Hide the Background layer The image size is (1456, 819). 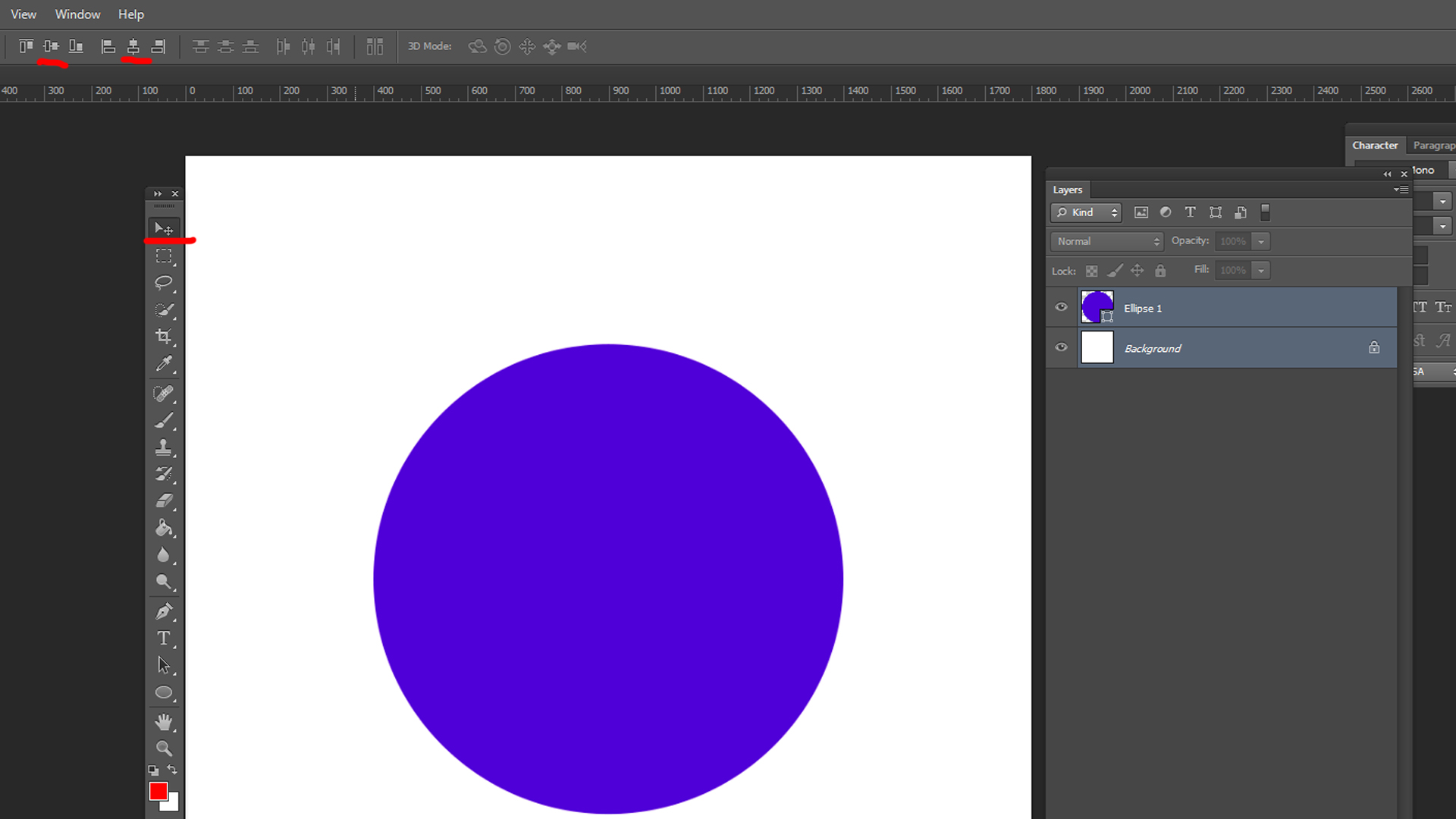click(1062, 347)
